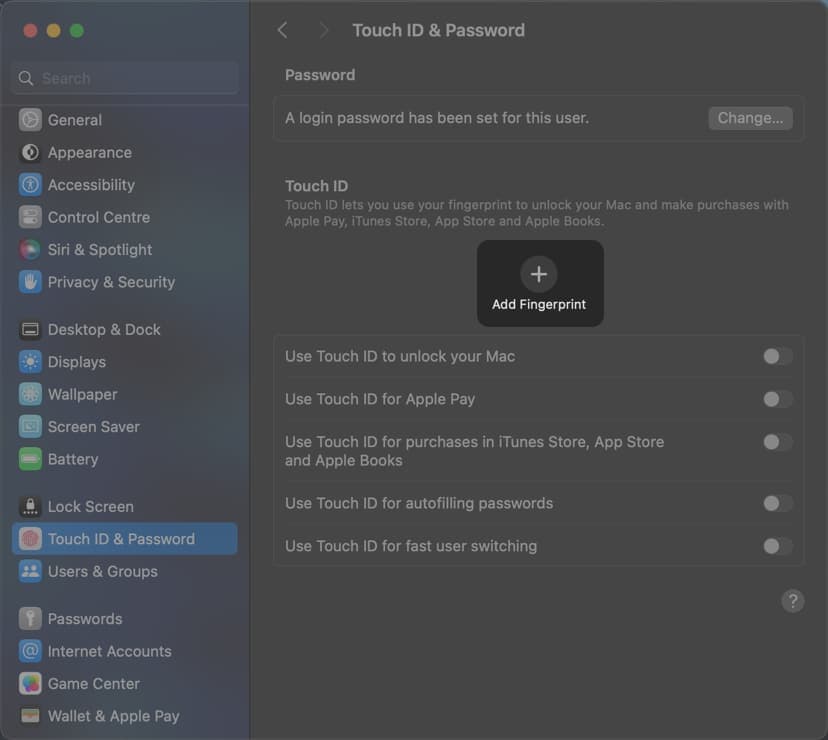Open Internet Accounts @ icon
The image size is (828, 740).
pyautogui.click(x=30, y=651)
